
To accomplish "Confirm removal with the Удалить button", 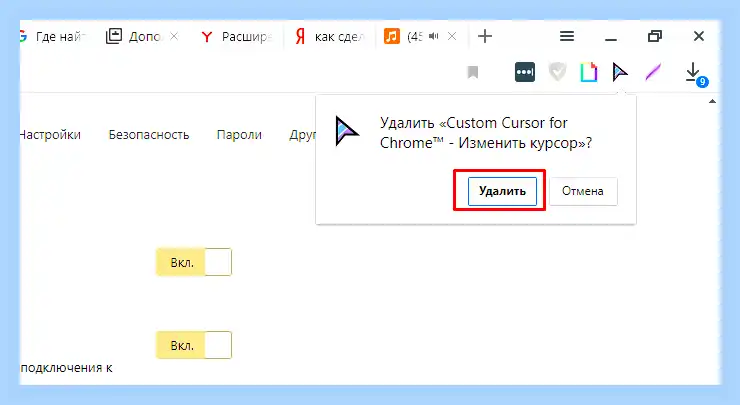I will tap(502, 191).
